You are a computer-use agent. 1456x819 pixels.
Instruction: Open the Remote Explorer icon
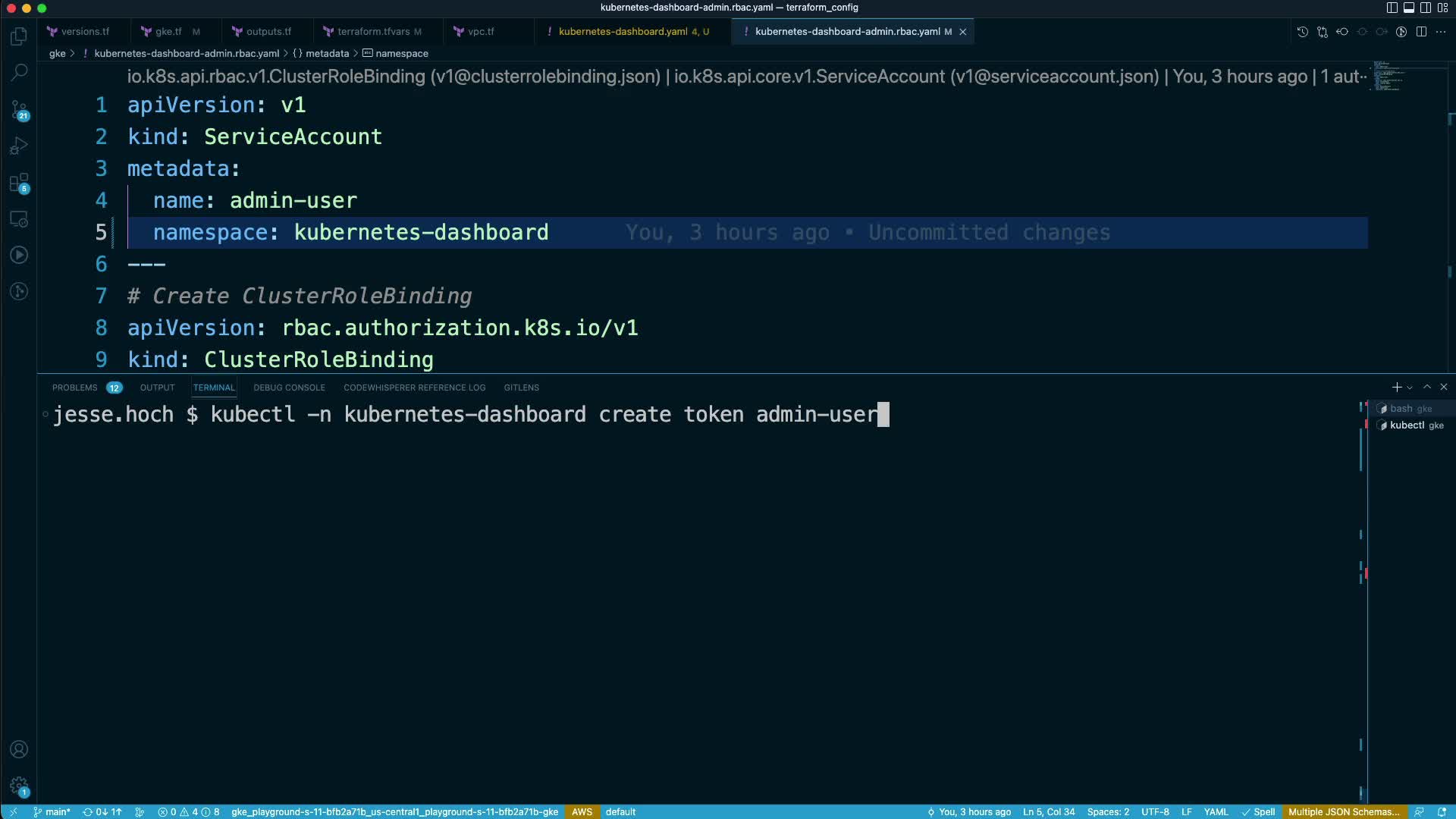(19, 219)
